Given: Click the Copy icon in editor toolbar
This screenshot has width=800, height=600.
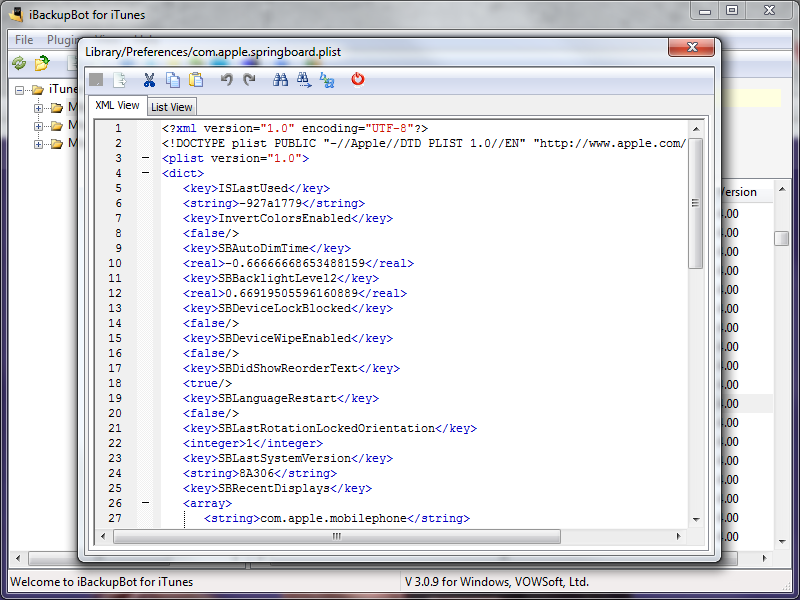Looking at the screenshot, I should point(173,80).
